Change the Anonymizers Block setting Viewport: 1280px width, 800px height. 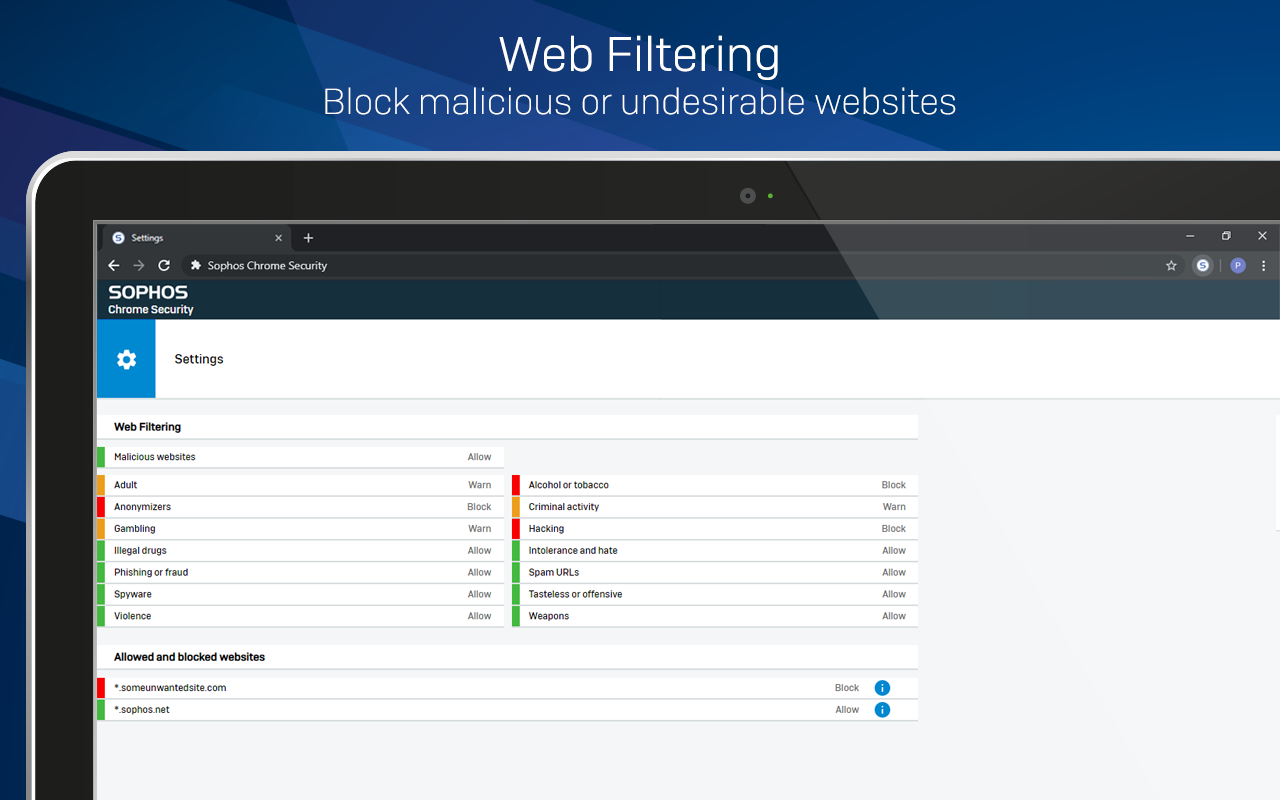click(479, 506)
